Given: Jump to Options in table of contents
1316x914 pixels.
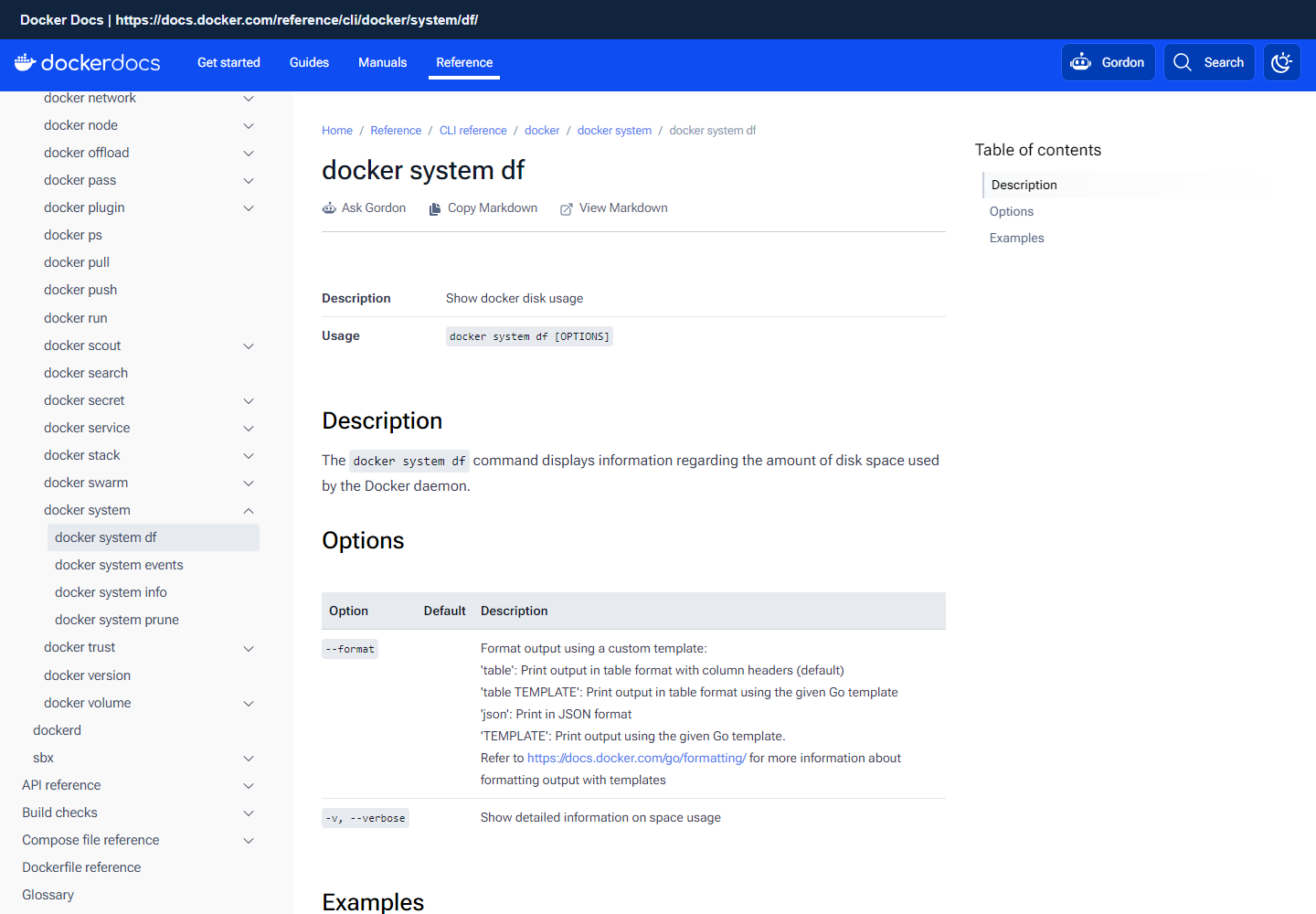Looking at the screenshot, I should click(x=1012, y=211).
